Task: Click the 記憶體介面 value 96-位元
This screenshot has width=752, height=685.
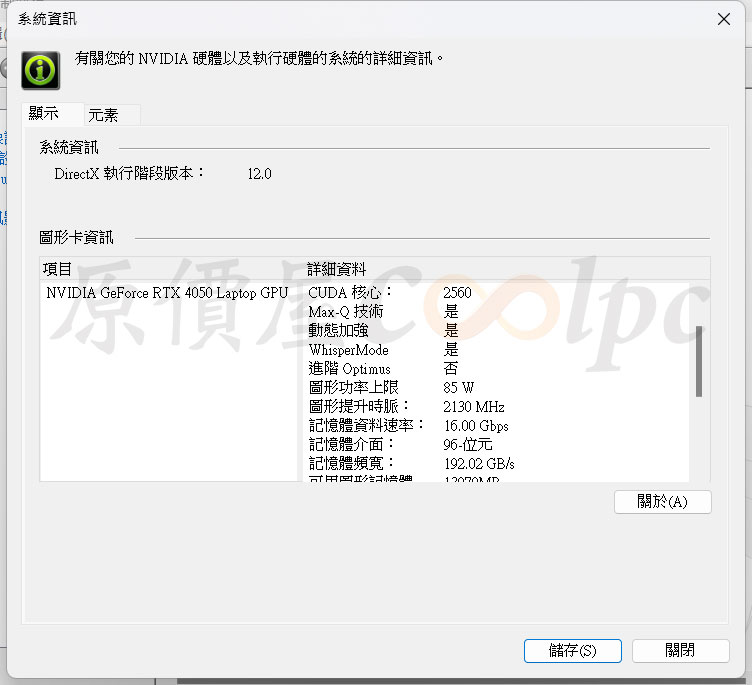Action: click(x=468, y=445)
